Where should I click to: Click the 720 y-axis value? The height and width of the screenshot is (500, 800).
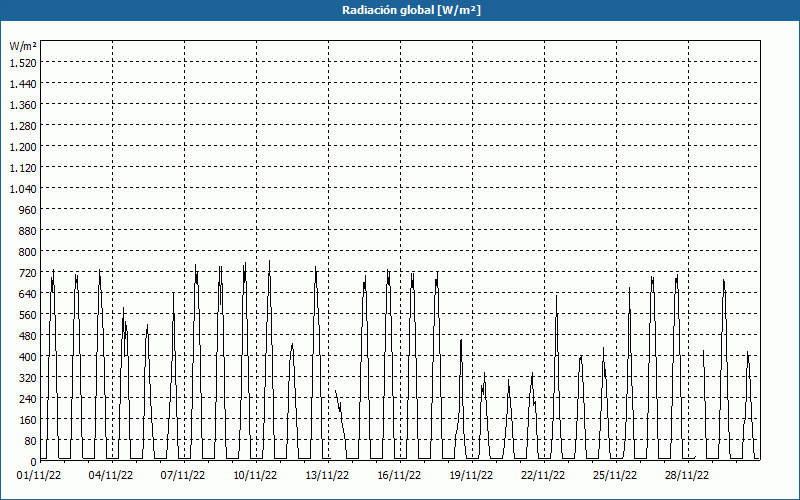pyautogui.click(x=28, y=273)
